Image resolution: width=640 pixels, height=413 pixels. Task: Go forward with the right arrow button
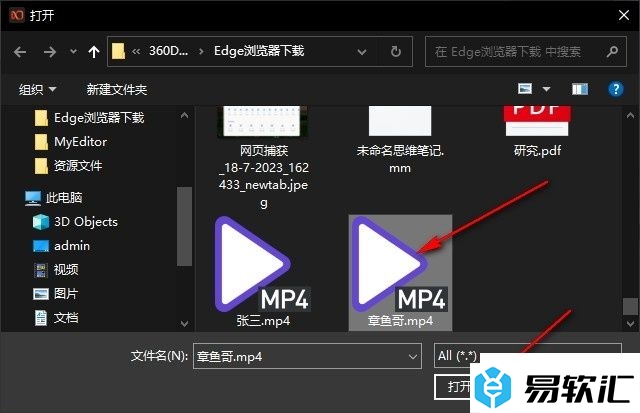tap(50, 52)
